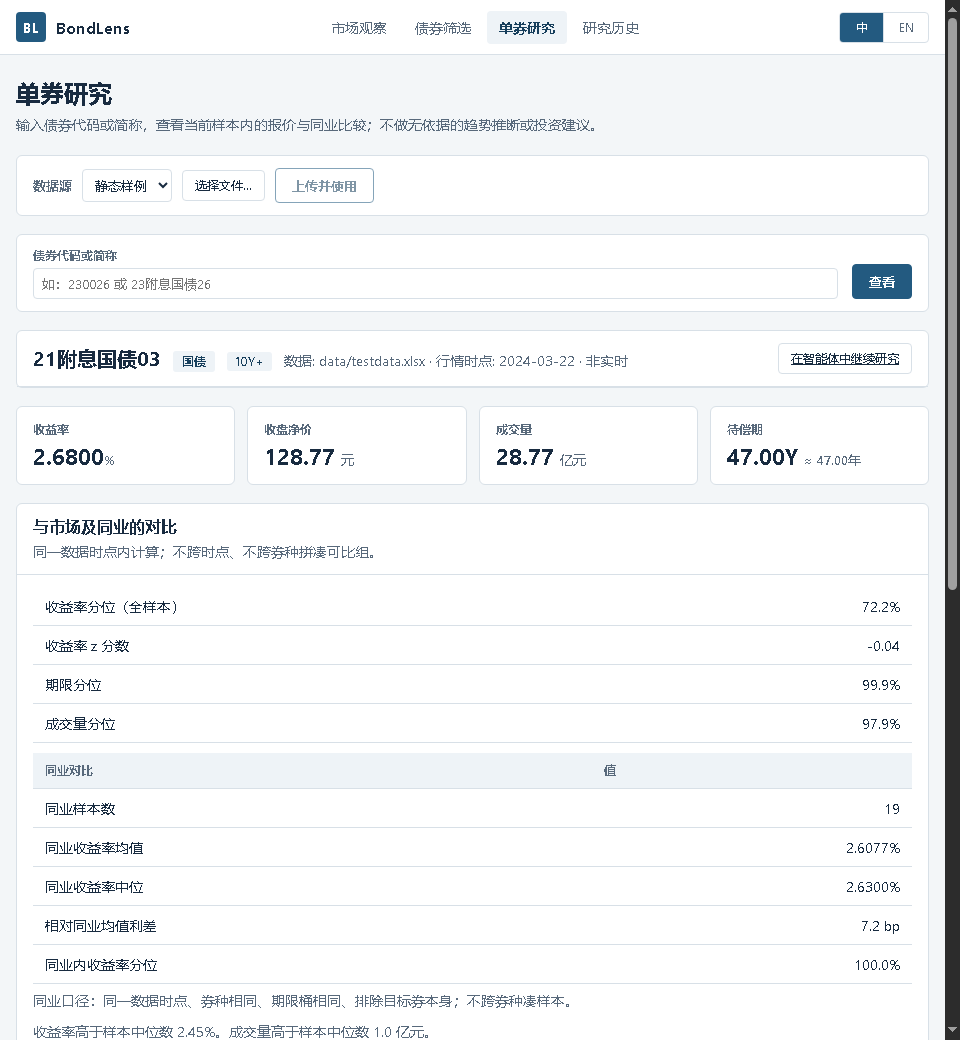Switch to the 债券筛选 tab
960x1040 pixels.
coord(443,28)
